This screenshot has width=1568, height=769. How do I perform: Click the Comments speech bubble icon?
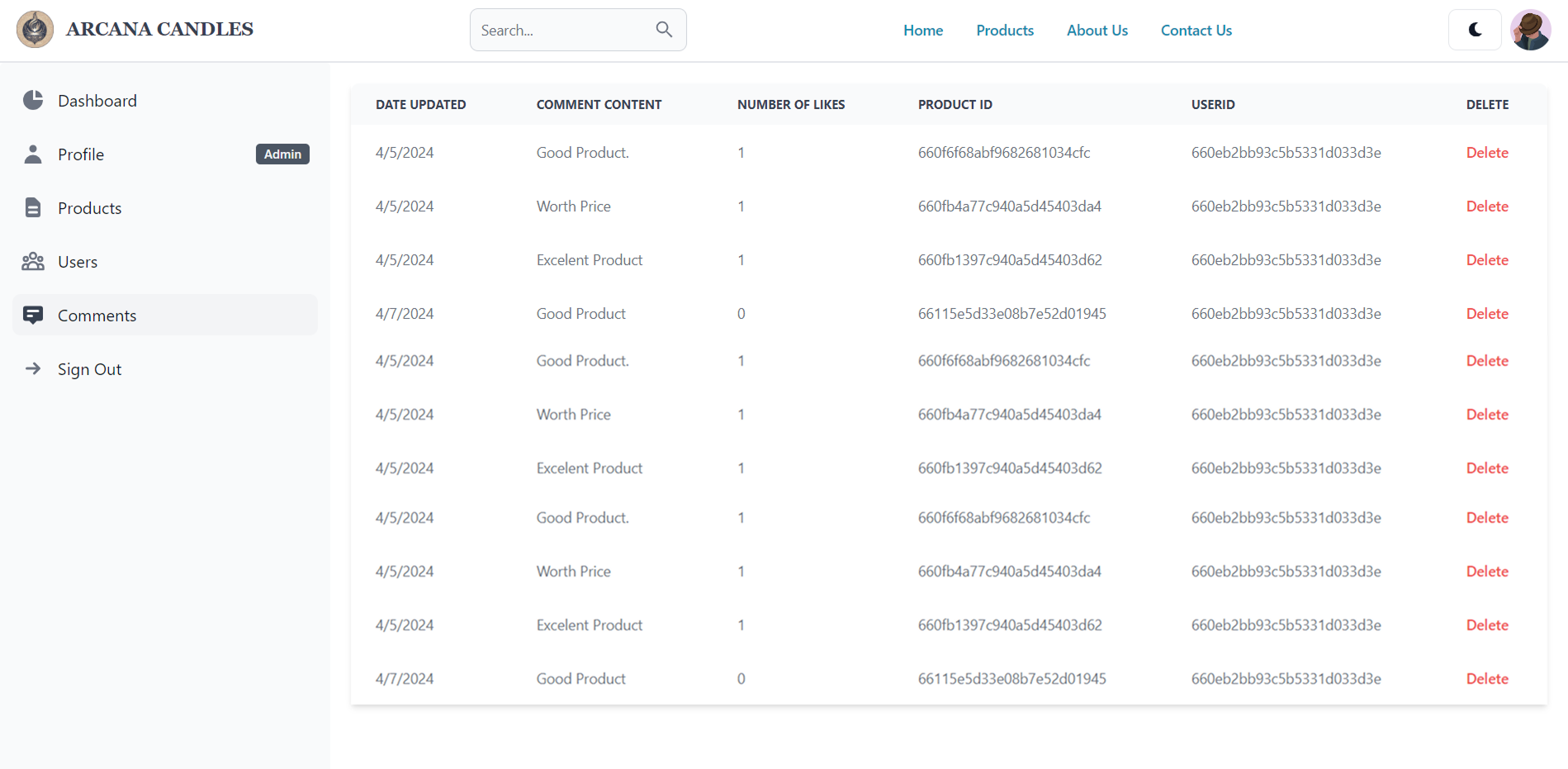[33, 316]
